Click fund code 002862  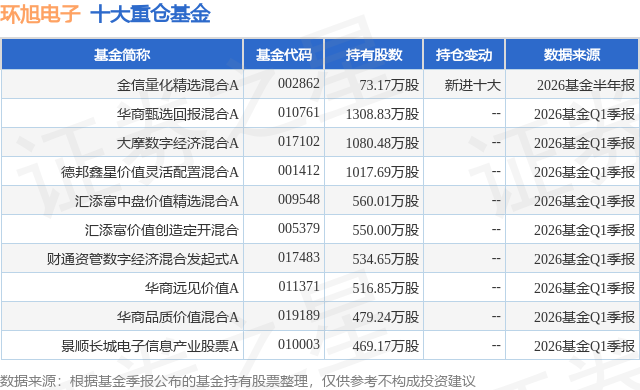click(299, 84)
